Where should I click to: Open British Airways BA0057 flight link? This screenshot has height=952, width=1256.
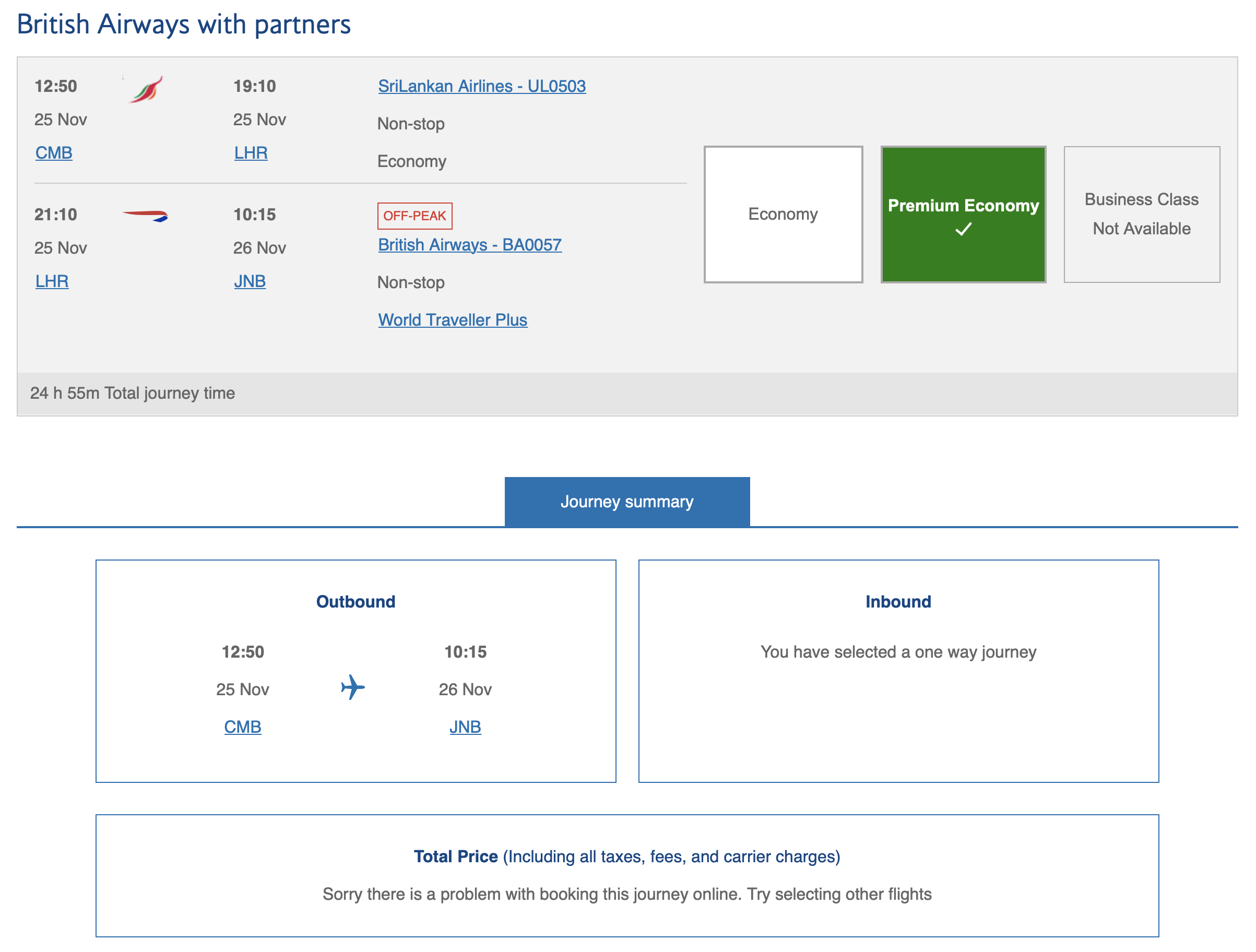click(470, 245)
